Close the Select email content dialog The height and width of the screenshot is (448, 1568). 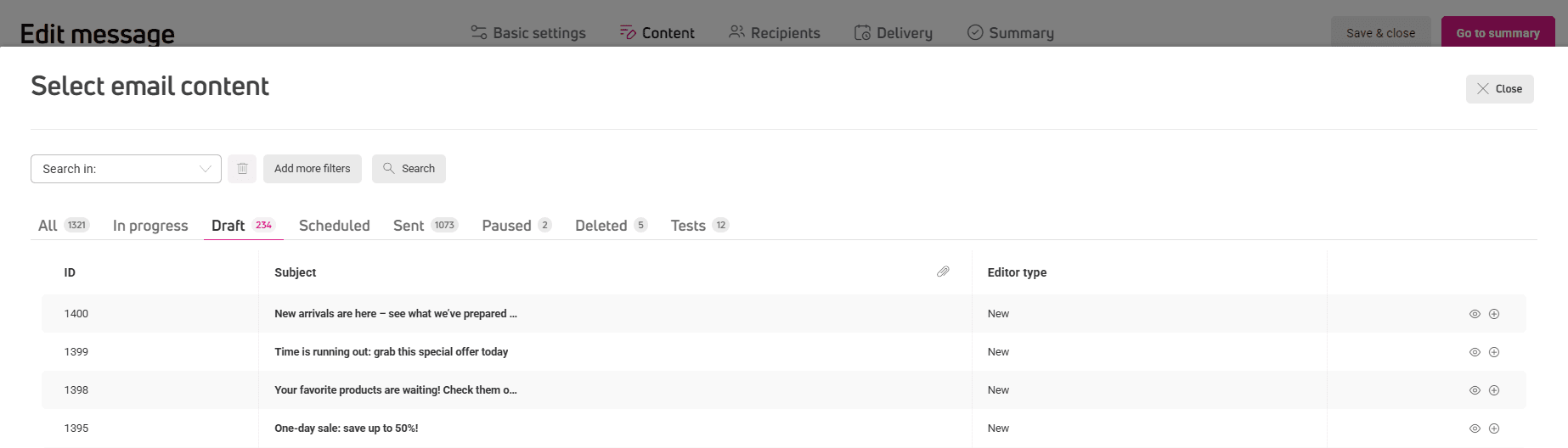tap(1500, 89)
